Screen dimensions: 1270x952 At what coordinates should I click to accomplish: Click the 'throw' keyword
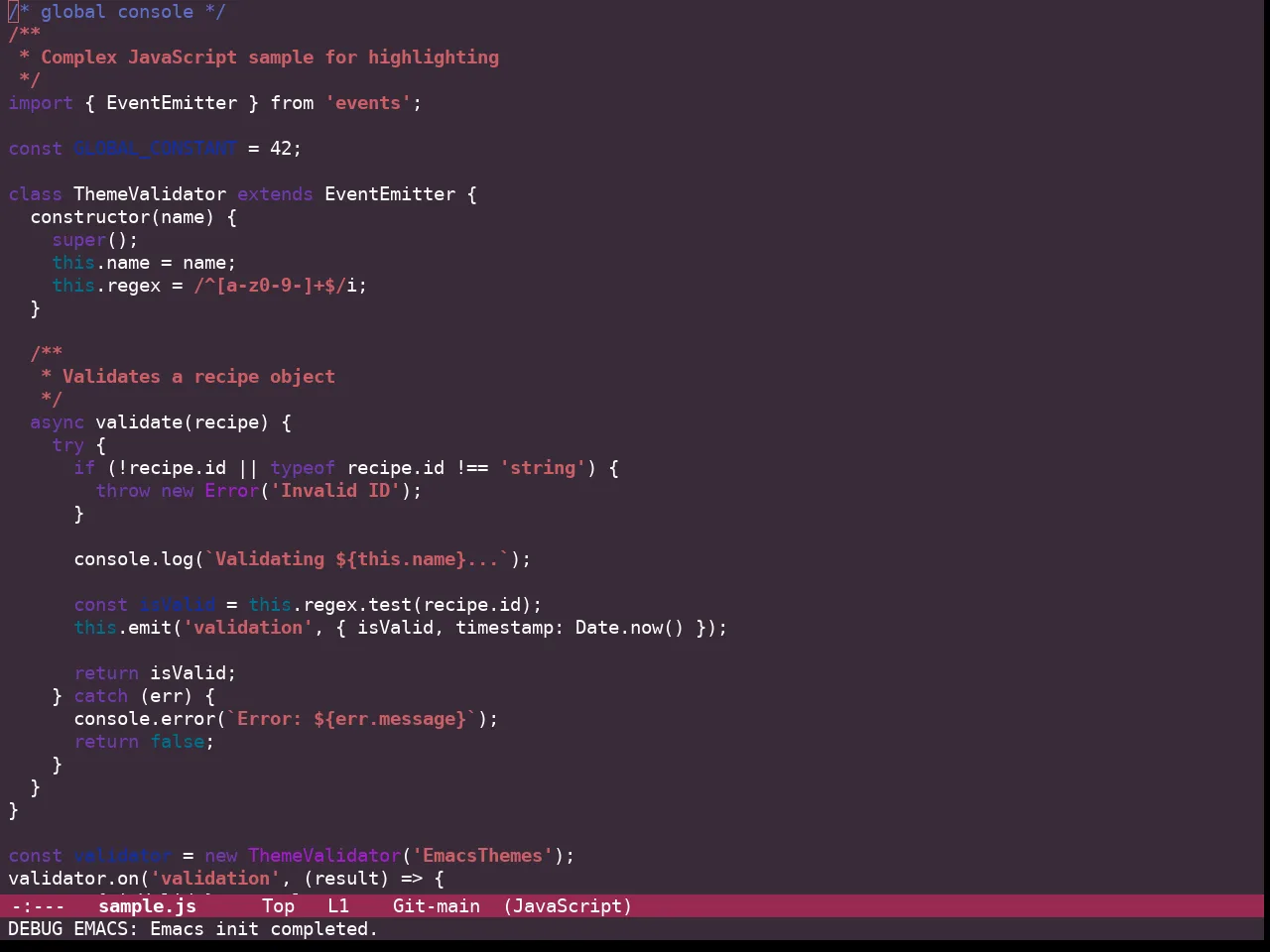123,491
